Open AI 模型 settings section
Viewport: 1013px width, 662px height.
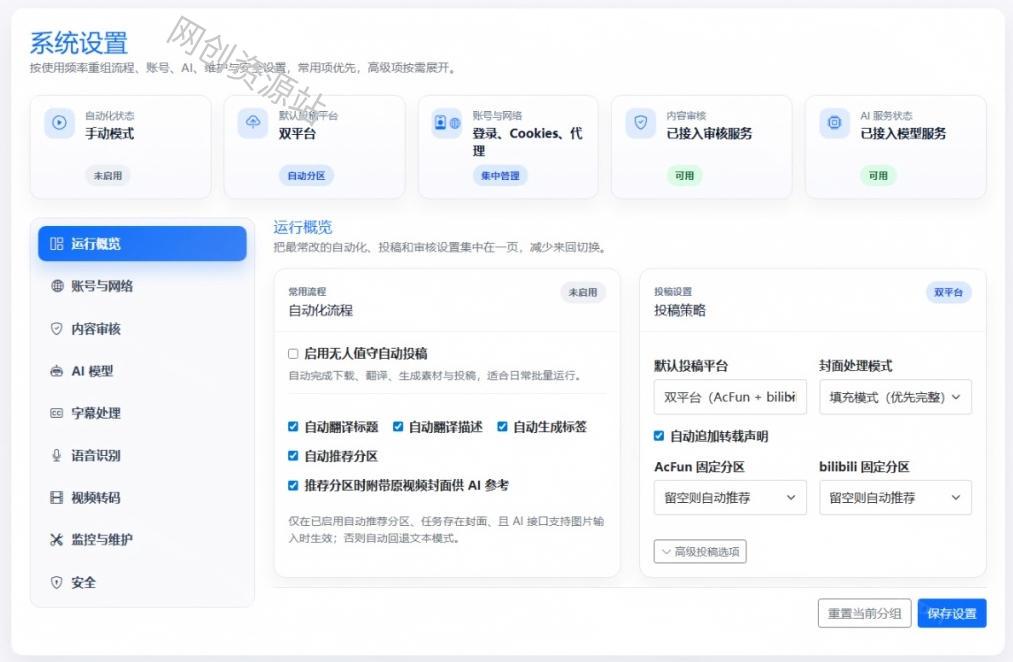pyautogui.click(x=142, y=371)
